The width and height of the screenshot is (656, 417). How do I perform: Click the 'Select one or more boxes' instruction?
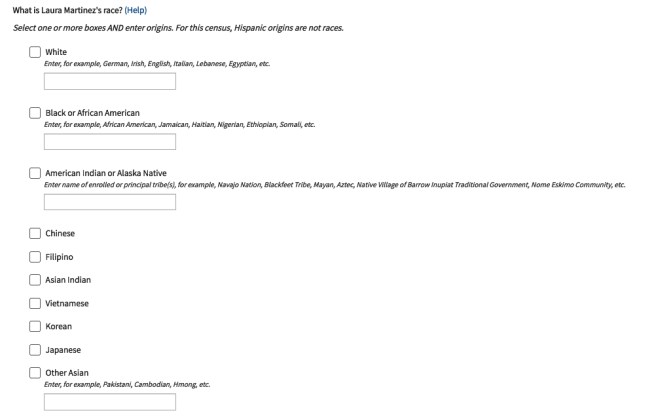click(x=178, y=27)
